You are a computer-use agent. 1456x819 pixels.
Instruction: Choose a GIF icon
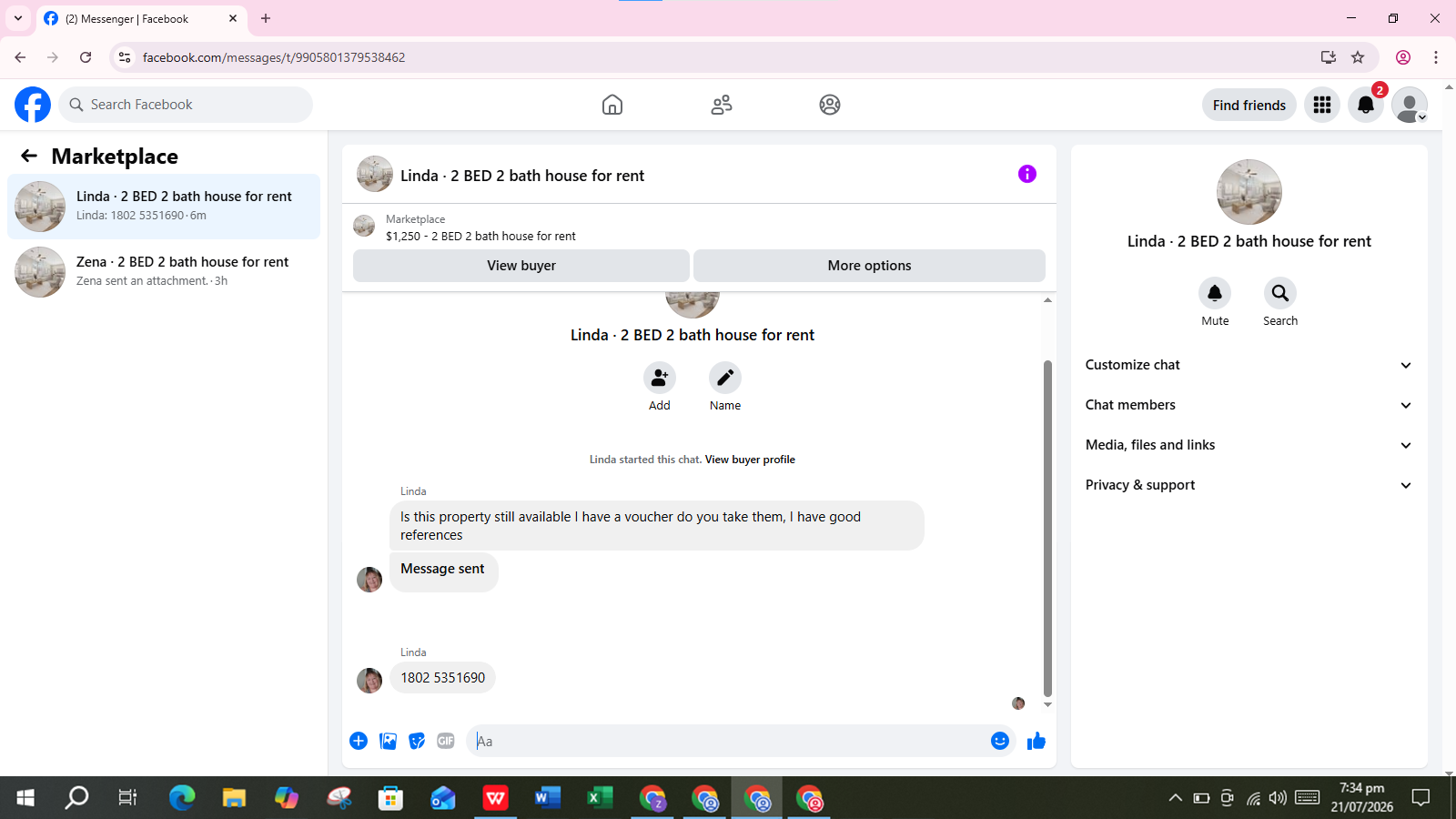click(446, 741)
